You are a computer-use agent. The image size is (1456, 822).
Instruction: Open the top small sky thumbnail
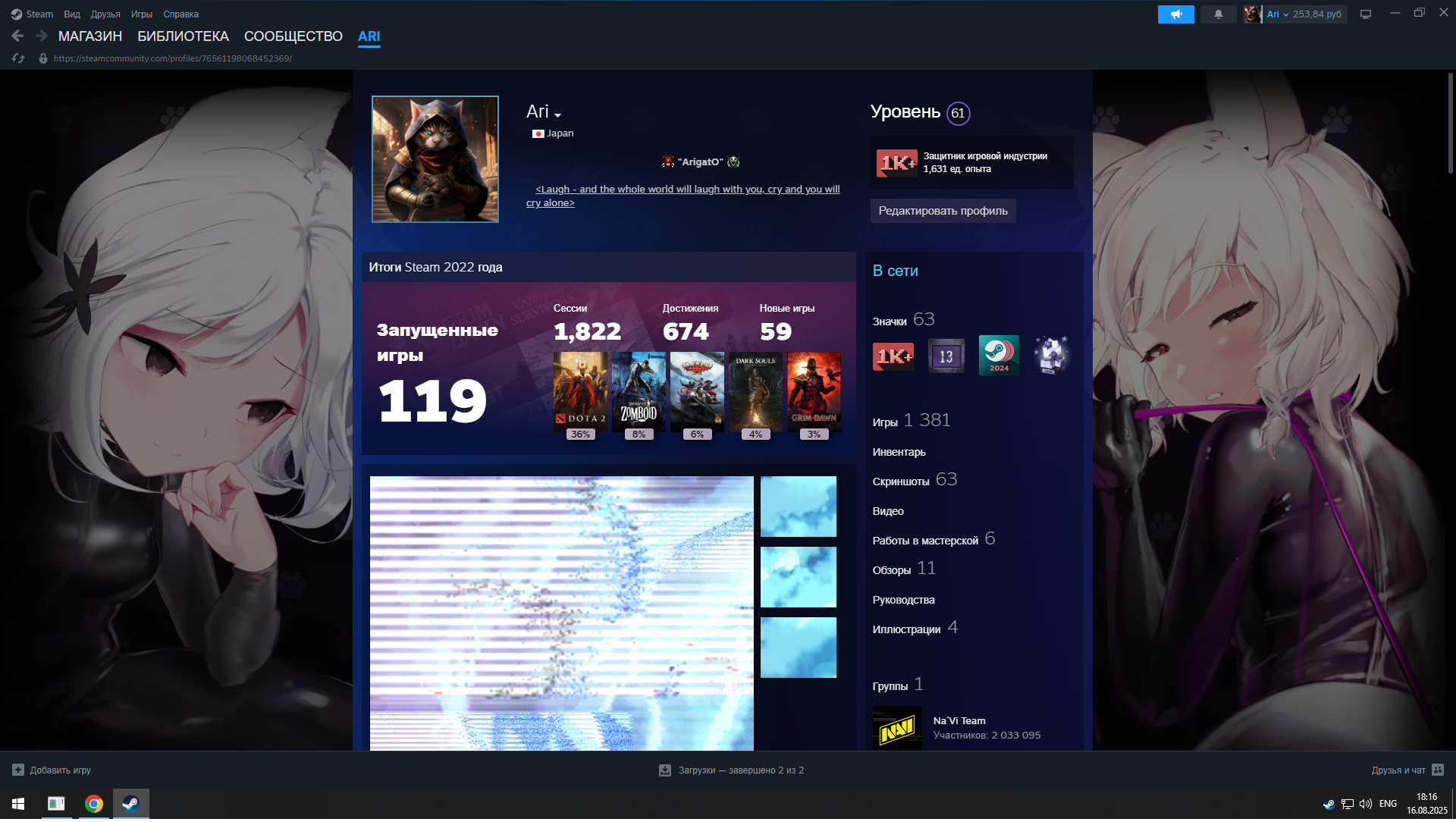click(x=799, y=507)
